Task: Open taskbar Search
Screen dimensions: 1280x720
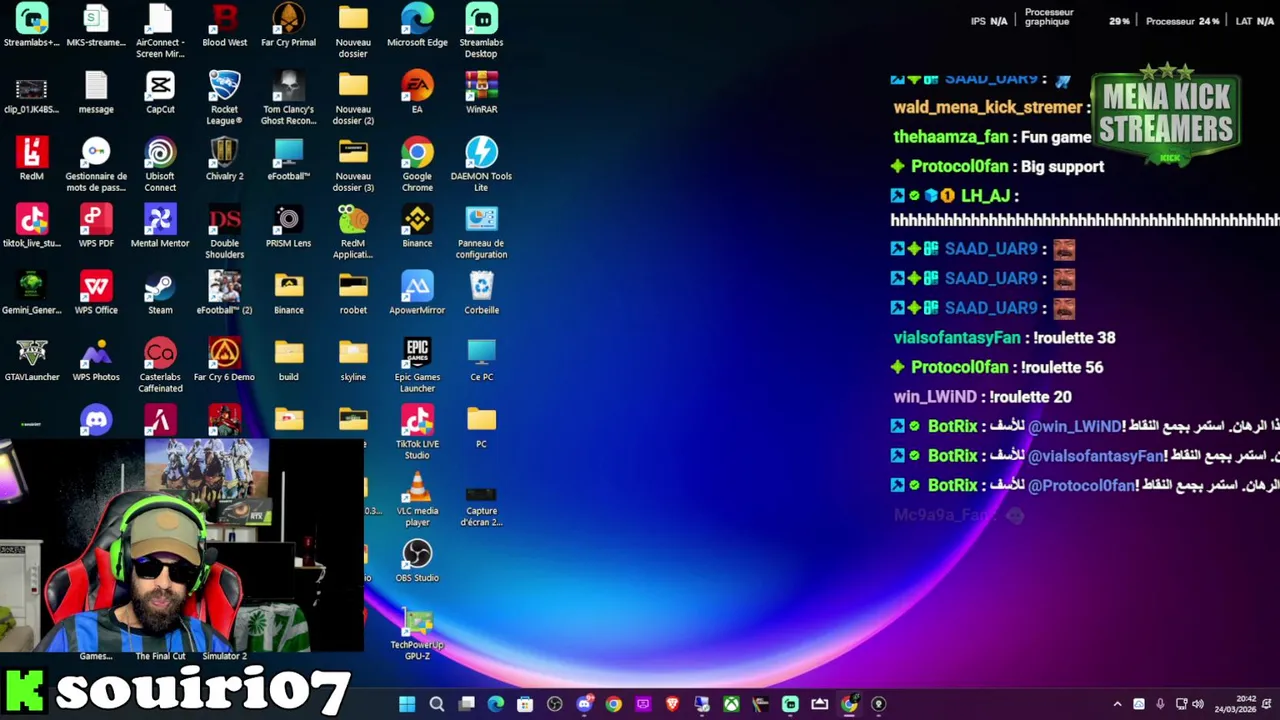Action: pos(437,704)
